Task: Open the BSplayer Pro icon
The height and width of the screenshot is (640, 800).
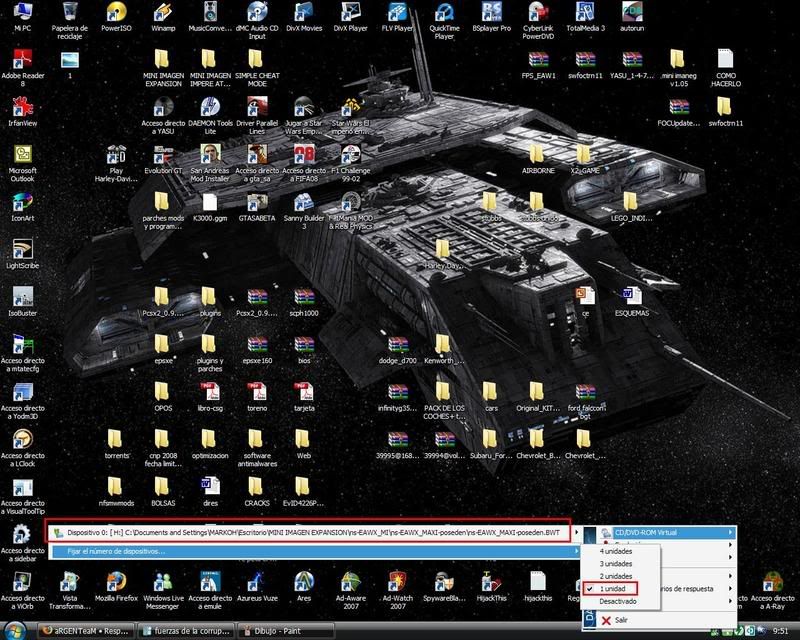Action: pos(491,16)
